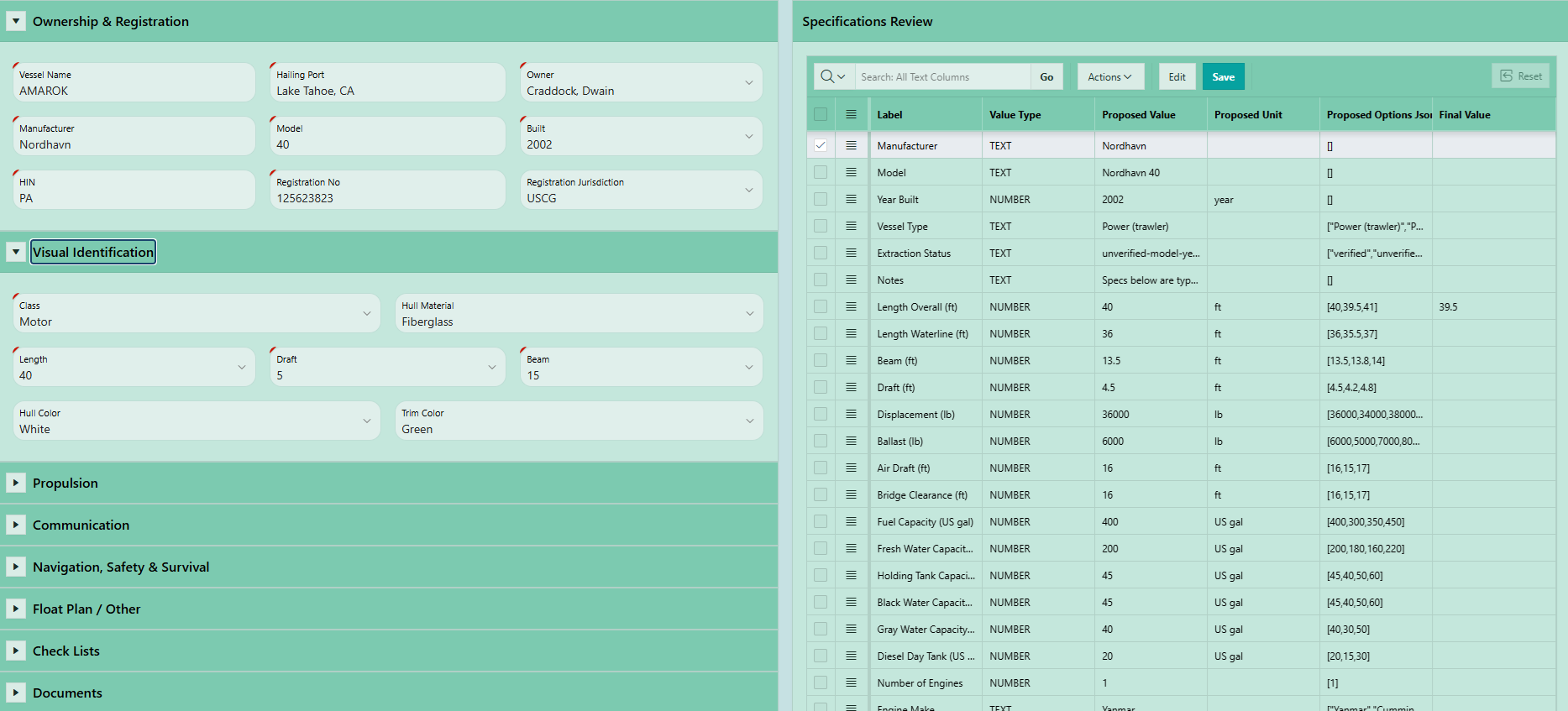The height and width of the screenshot is (711, 1568).
Task: Open the search column selector magnifier icon
Action: [833, 76]
